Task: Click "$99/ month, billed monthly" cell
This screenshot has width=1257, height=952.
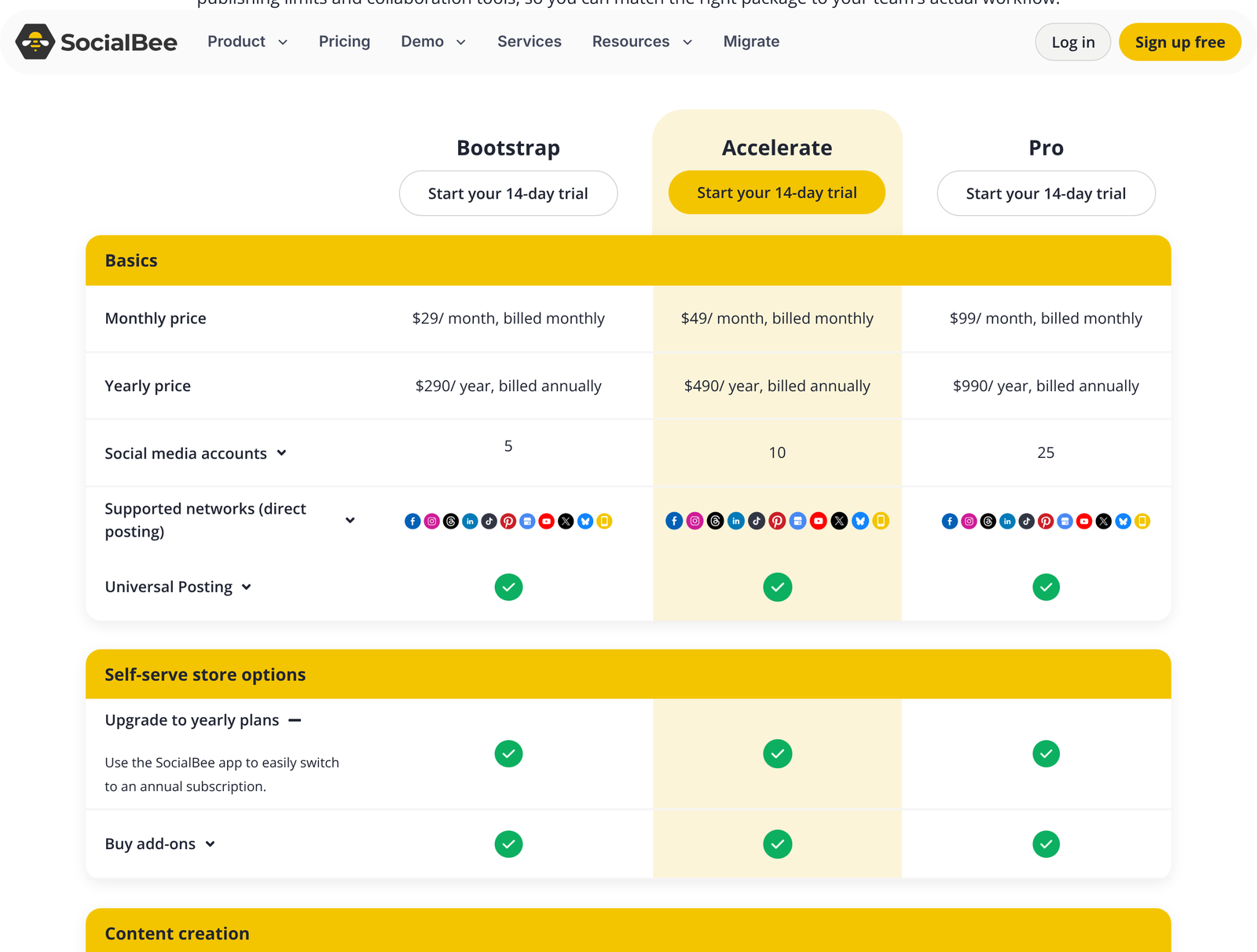Action: pos(1046,318)
